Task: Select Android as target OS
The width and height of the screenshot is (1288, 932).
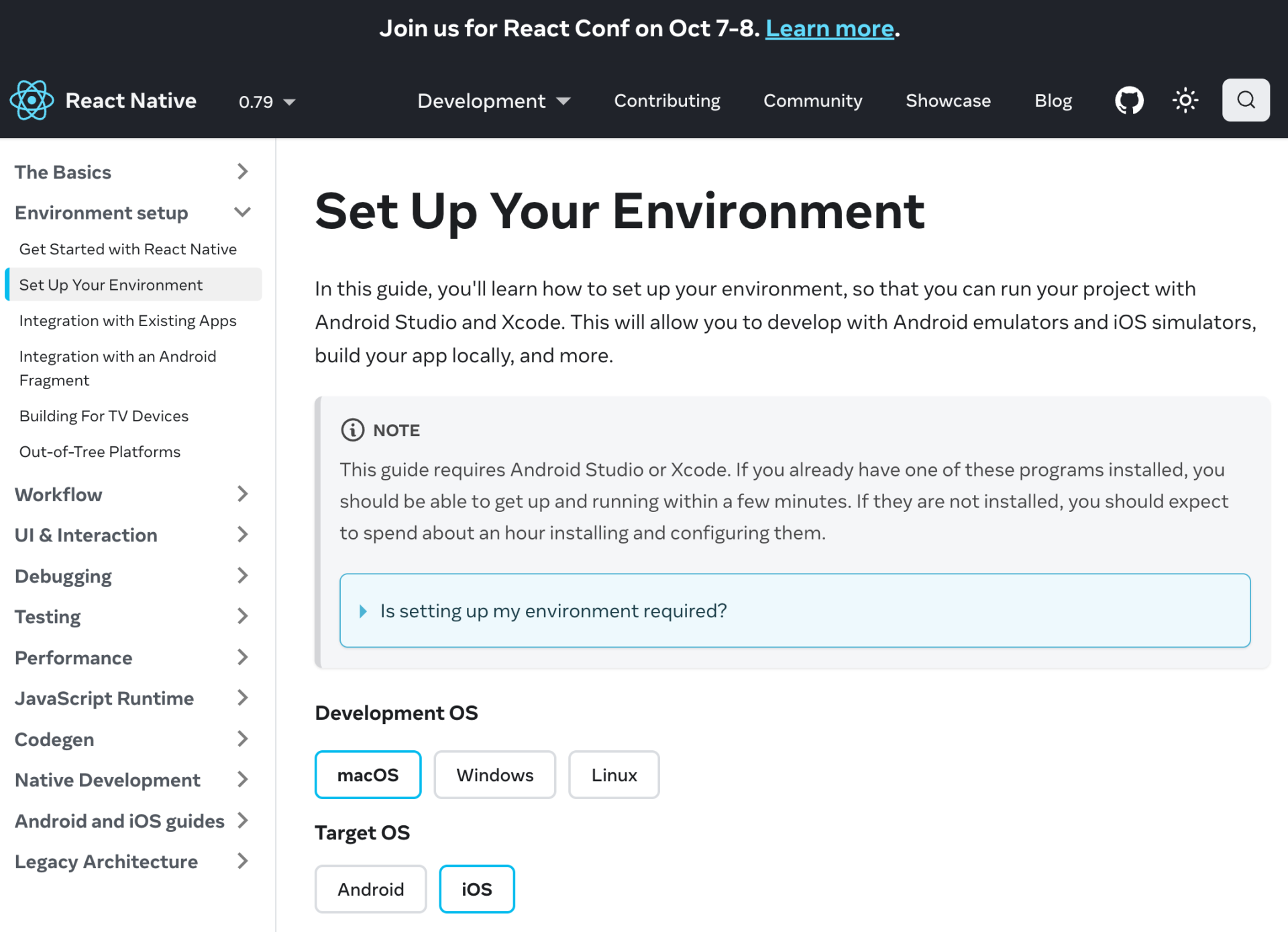Action: click(370, 889)
